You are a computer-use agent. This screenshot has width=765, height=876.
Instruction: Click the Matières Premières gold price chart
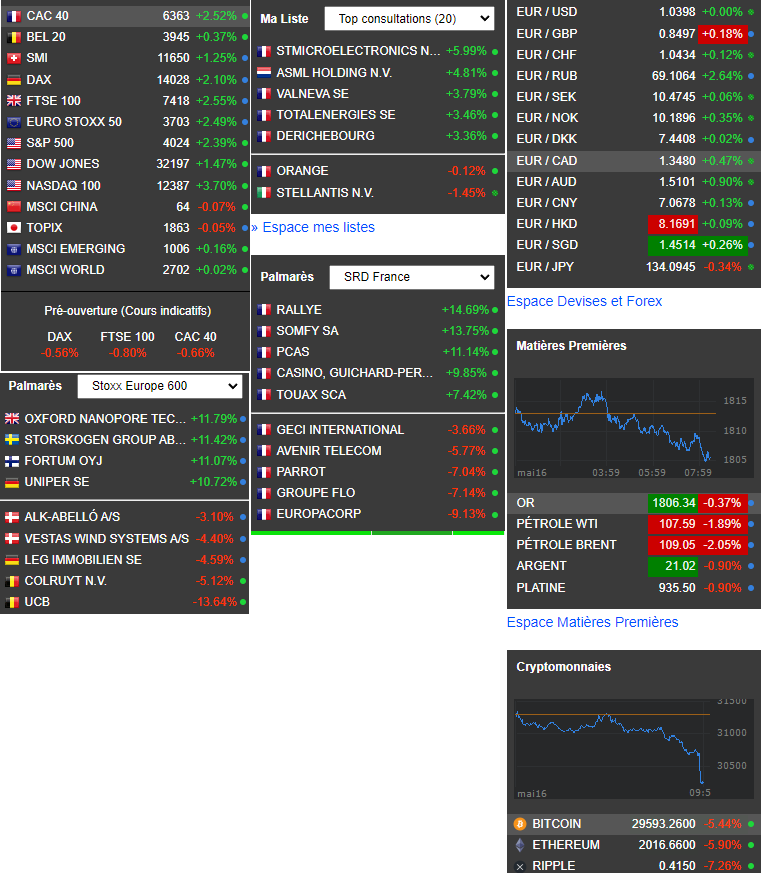634,428
